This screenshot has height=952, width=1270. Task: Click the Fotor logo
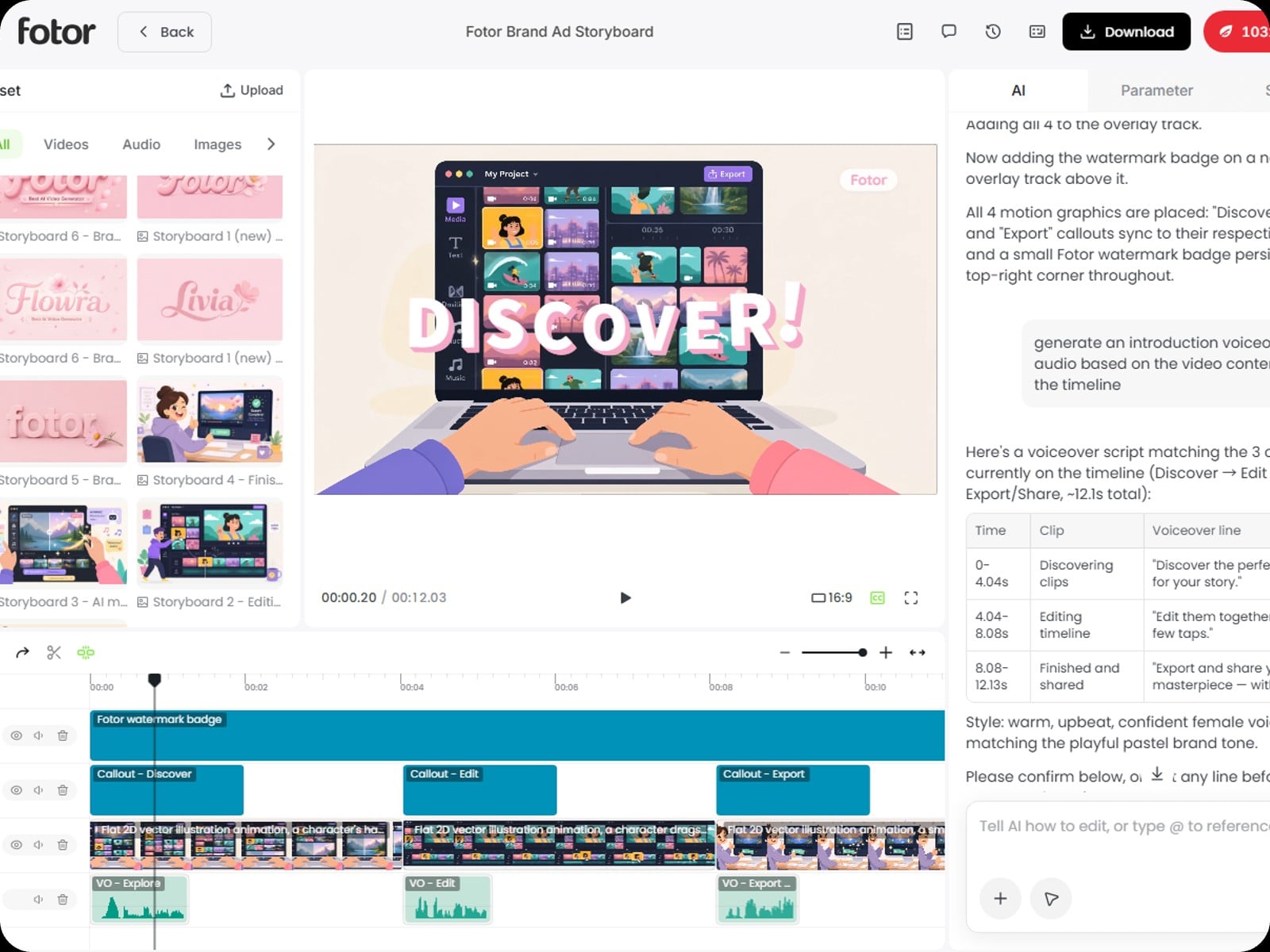56,32
